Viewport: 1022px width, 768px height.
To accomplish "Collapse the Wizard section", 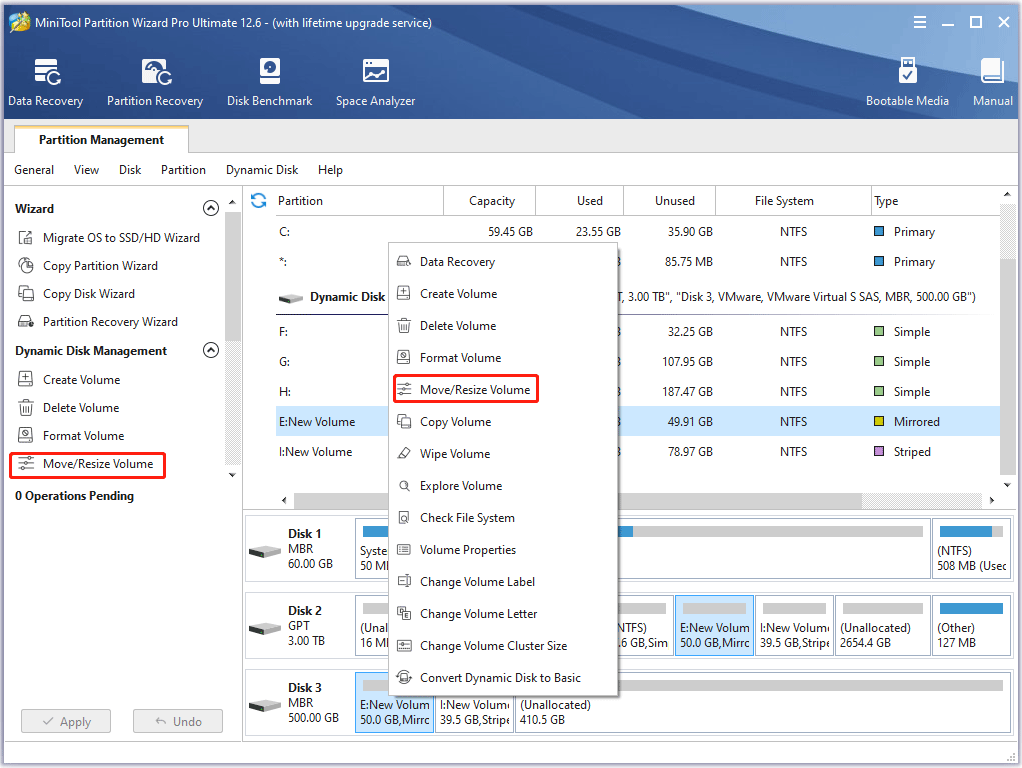I will [x=210, y=209].
